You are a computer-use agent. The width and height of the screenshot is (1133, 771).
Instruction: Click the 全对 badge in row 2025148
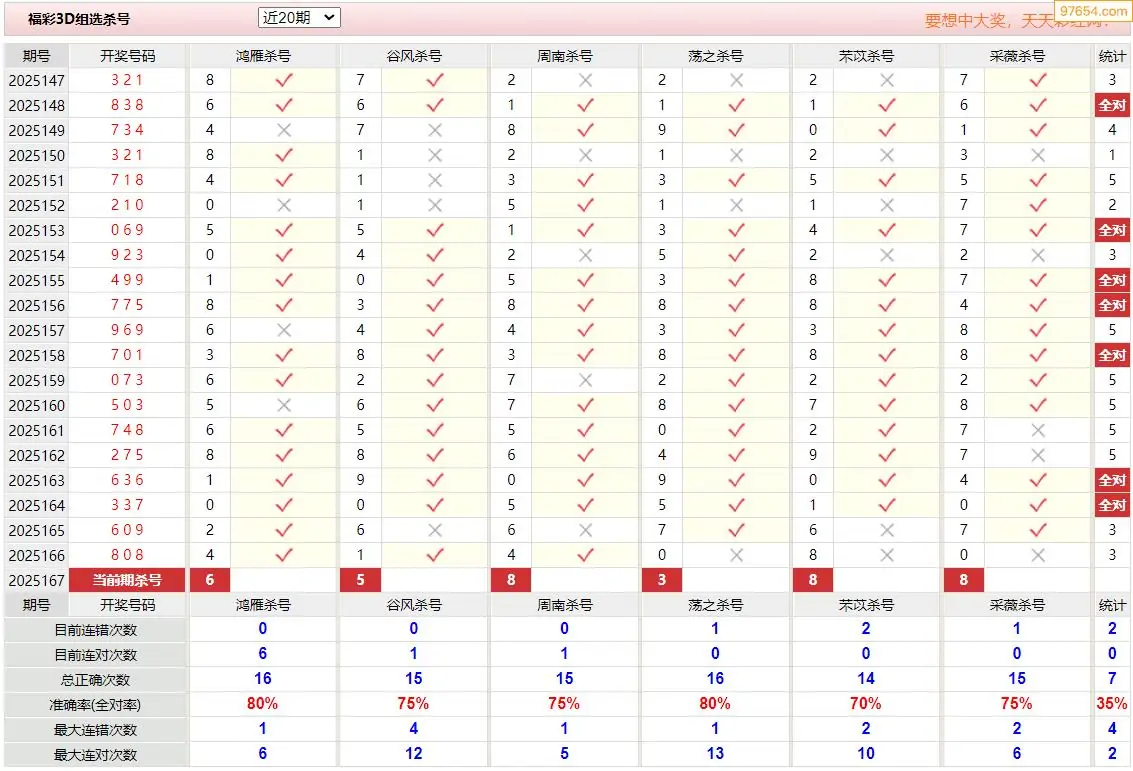(1112, 105)
